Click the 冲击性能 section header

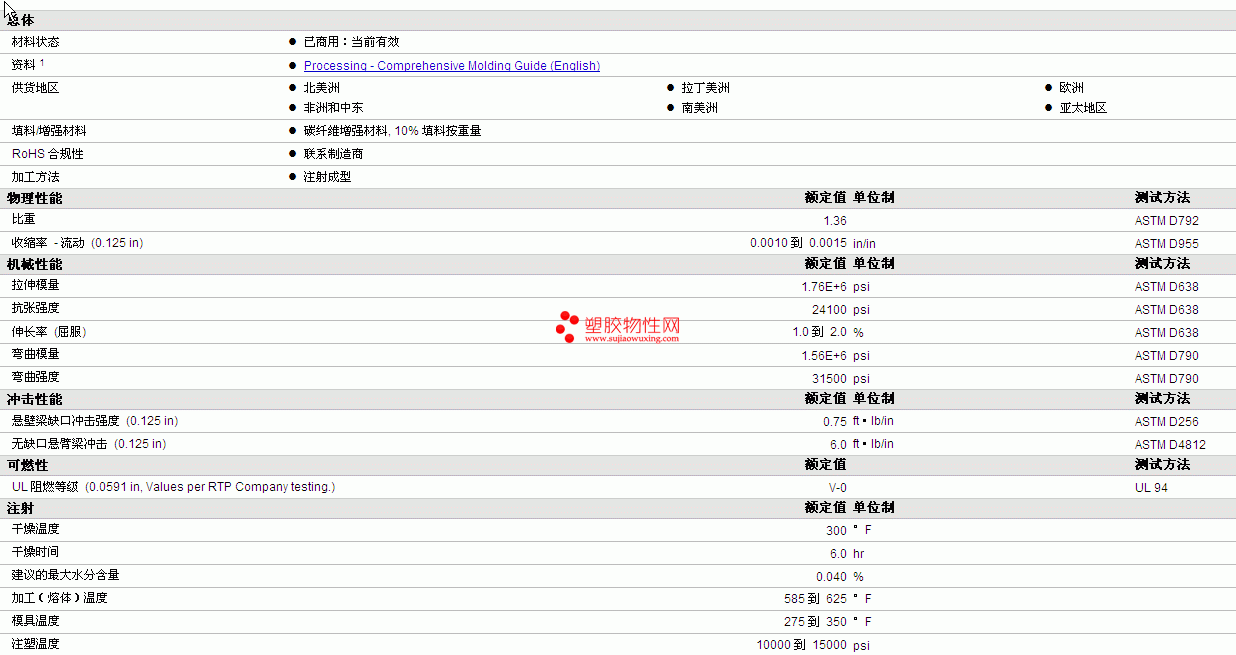click(34, 399)
